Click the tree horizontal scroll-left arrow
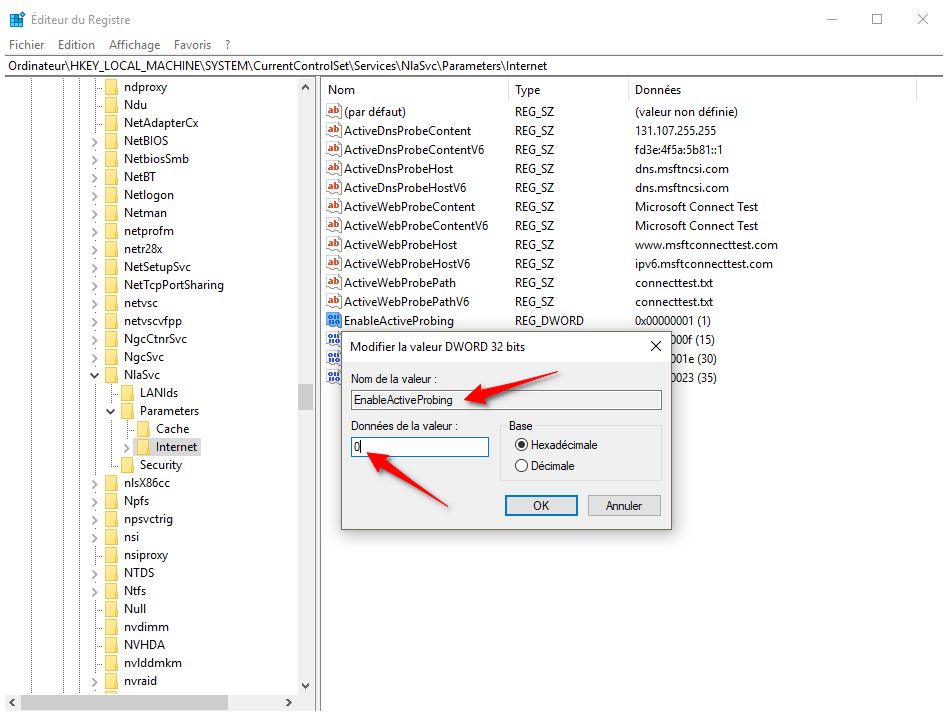The width and height of the screenshot is (948, 716). 13,703
